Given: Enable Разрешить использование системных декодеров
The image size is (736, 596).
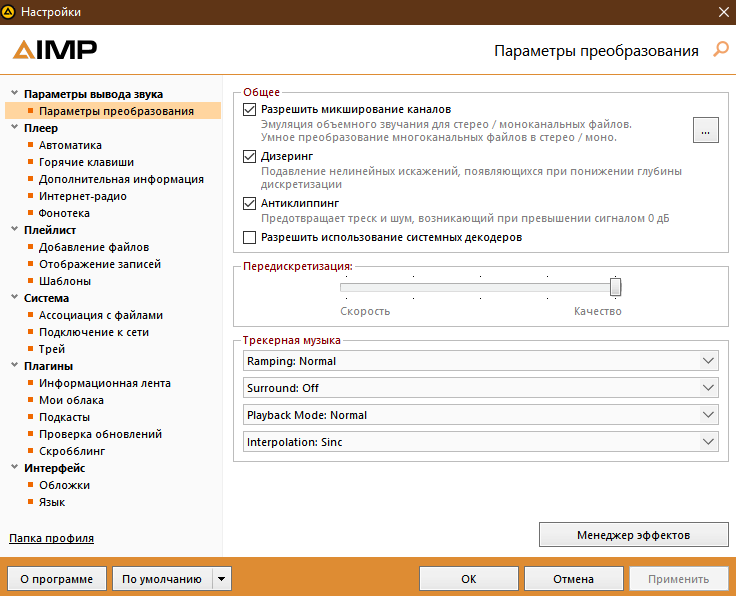Looking at the screenshot, I should [x=250, y=238].
